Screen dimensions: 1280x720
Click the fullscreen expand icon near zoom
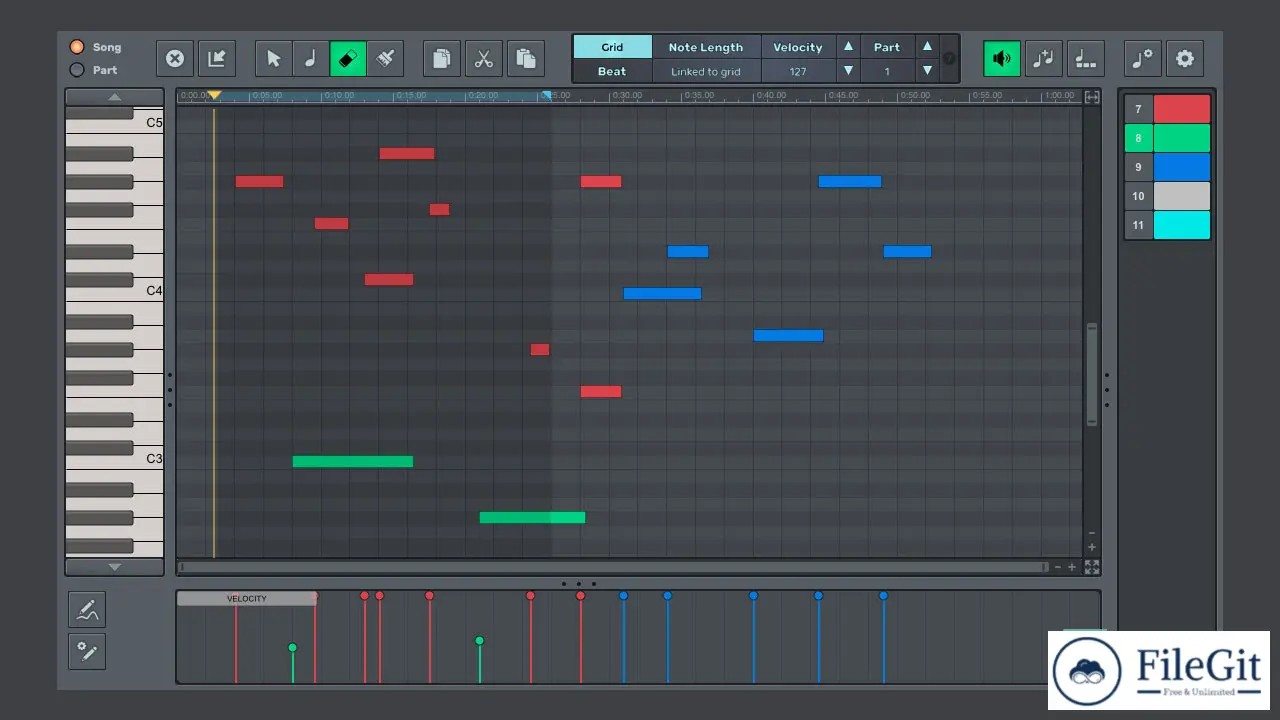1092,567
